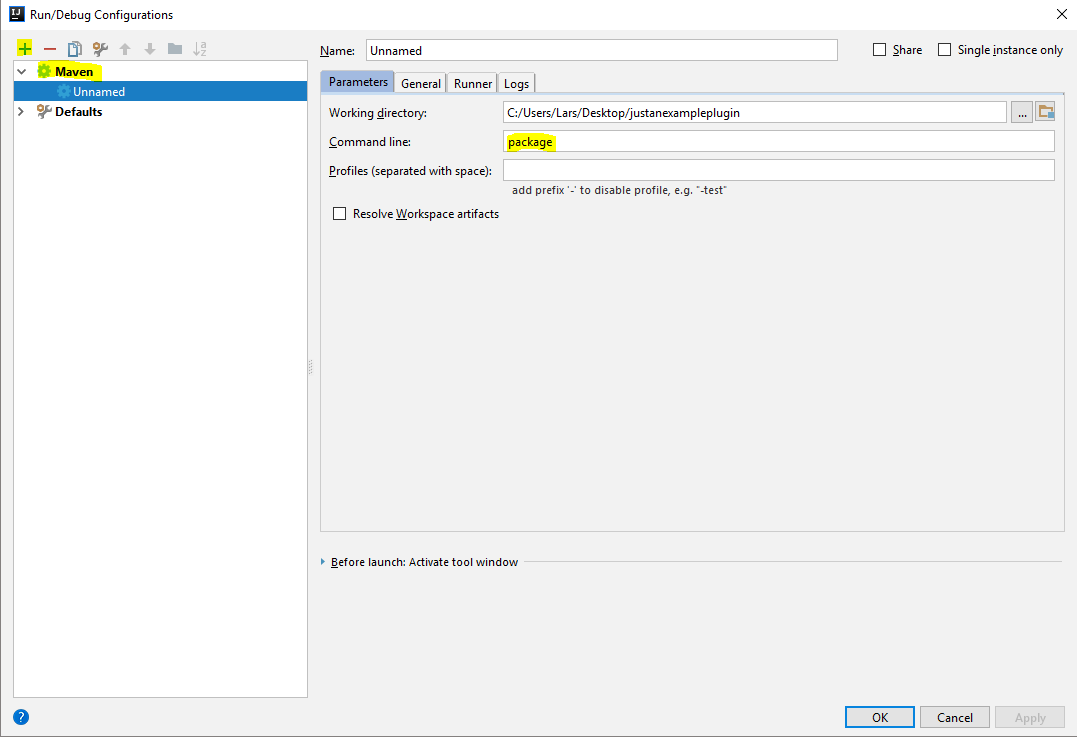Move configuration down in the list
1077x737 pixels.
tap(148, 48)
